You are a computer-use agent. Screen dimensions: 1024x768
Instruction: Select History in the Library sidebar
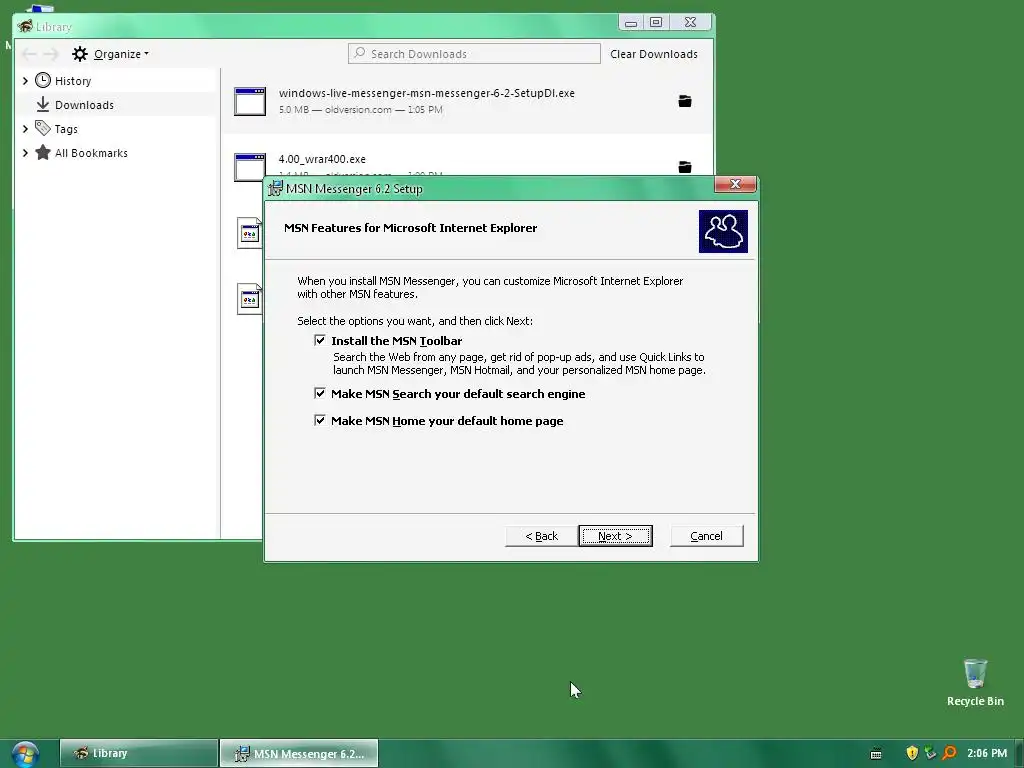[x=72, y=81]
